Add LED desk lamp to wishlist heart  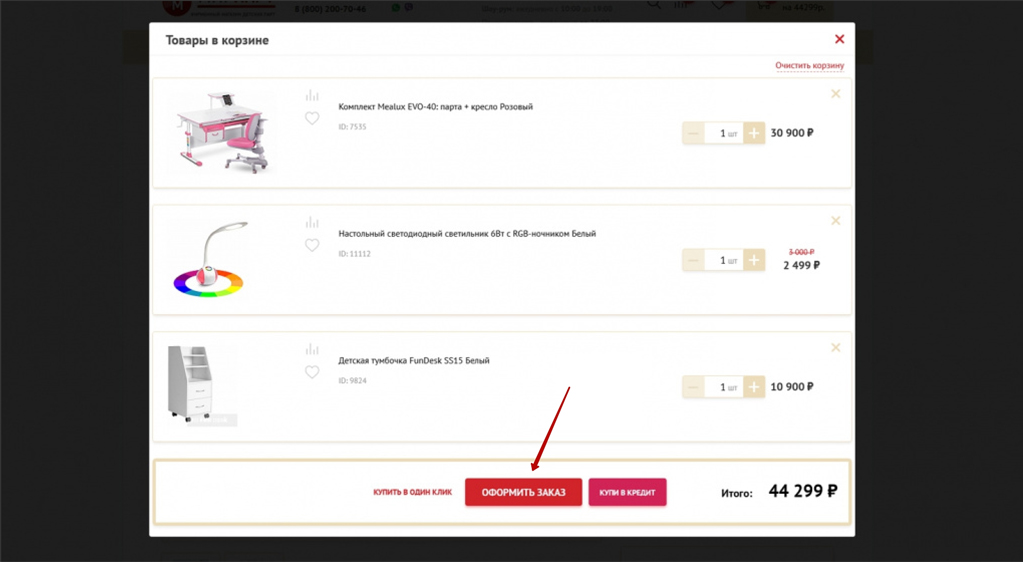click(312, 246)
